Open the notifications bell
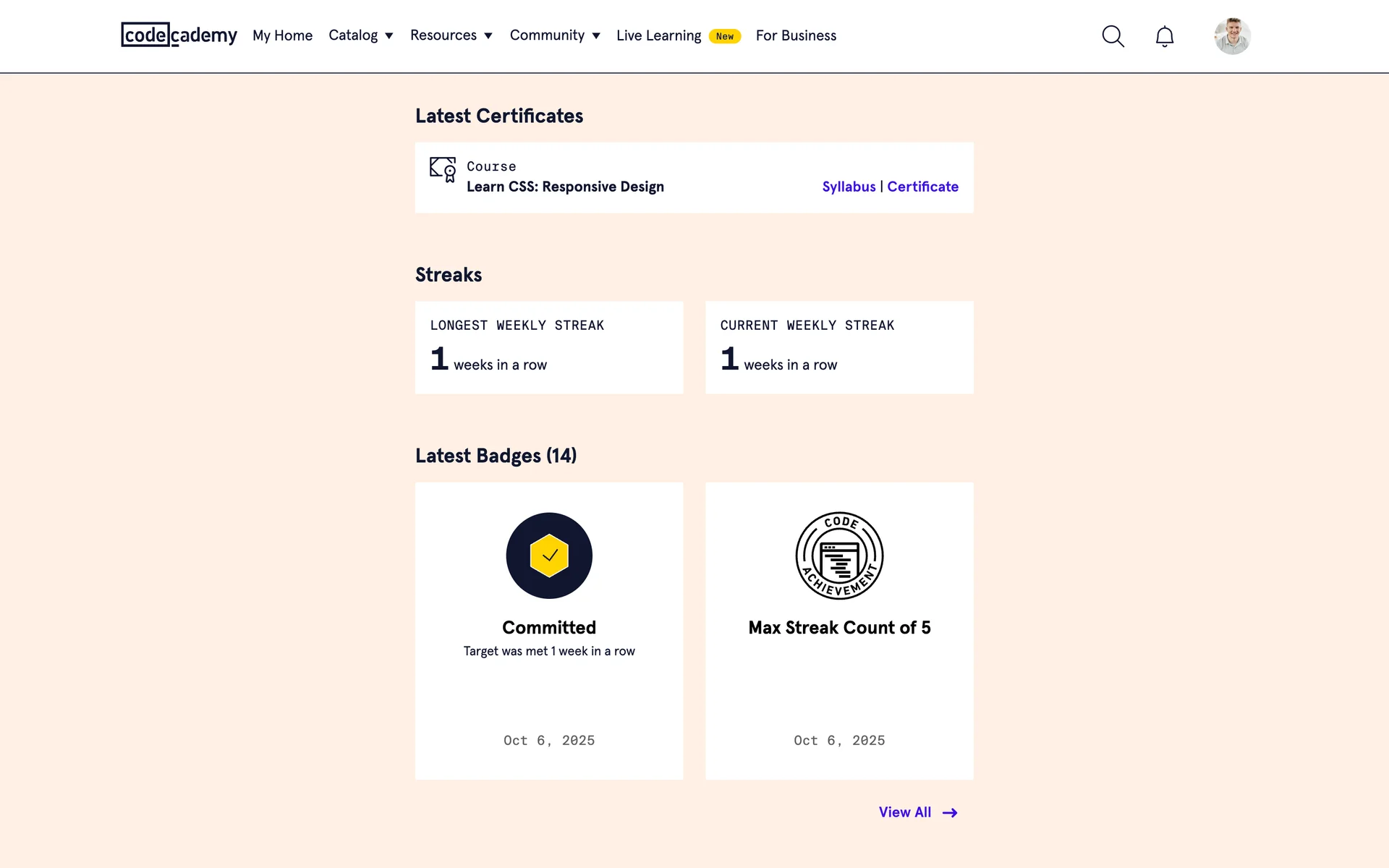 tap(1164, 36)
